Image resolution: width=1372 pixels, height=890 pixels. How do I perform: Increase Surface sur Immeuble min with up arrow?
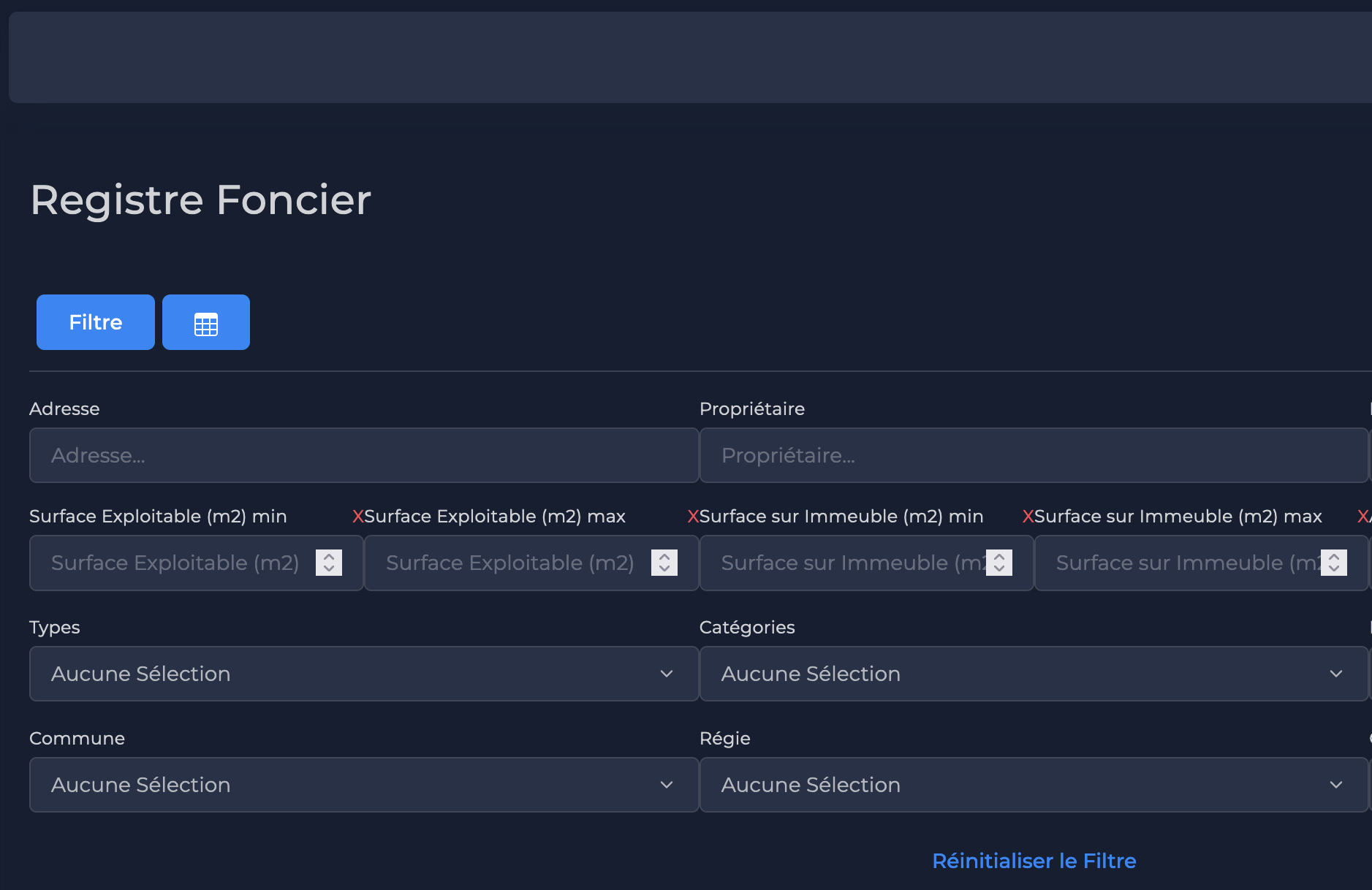[999, 556]
